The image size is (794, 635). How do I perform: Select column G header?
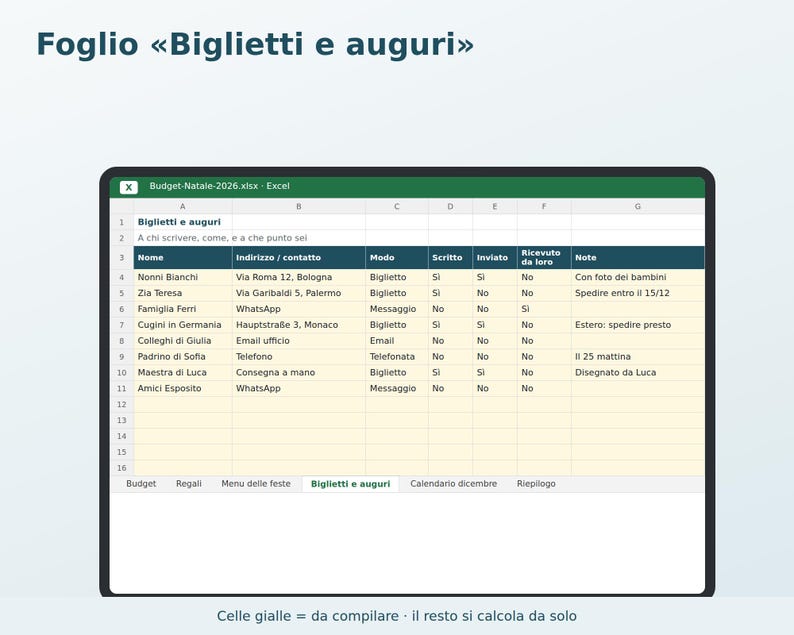coord(638,206)
